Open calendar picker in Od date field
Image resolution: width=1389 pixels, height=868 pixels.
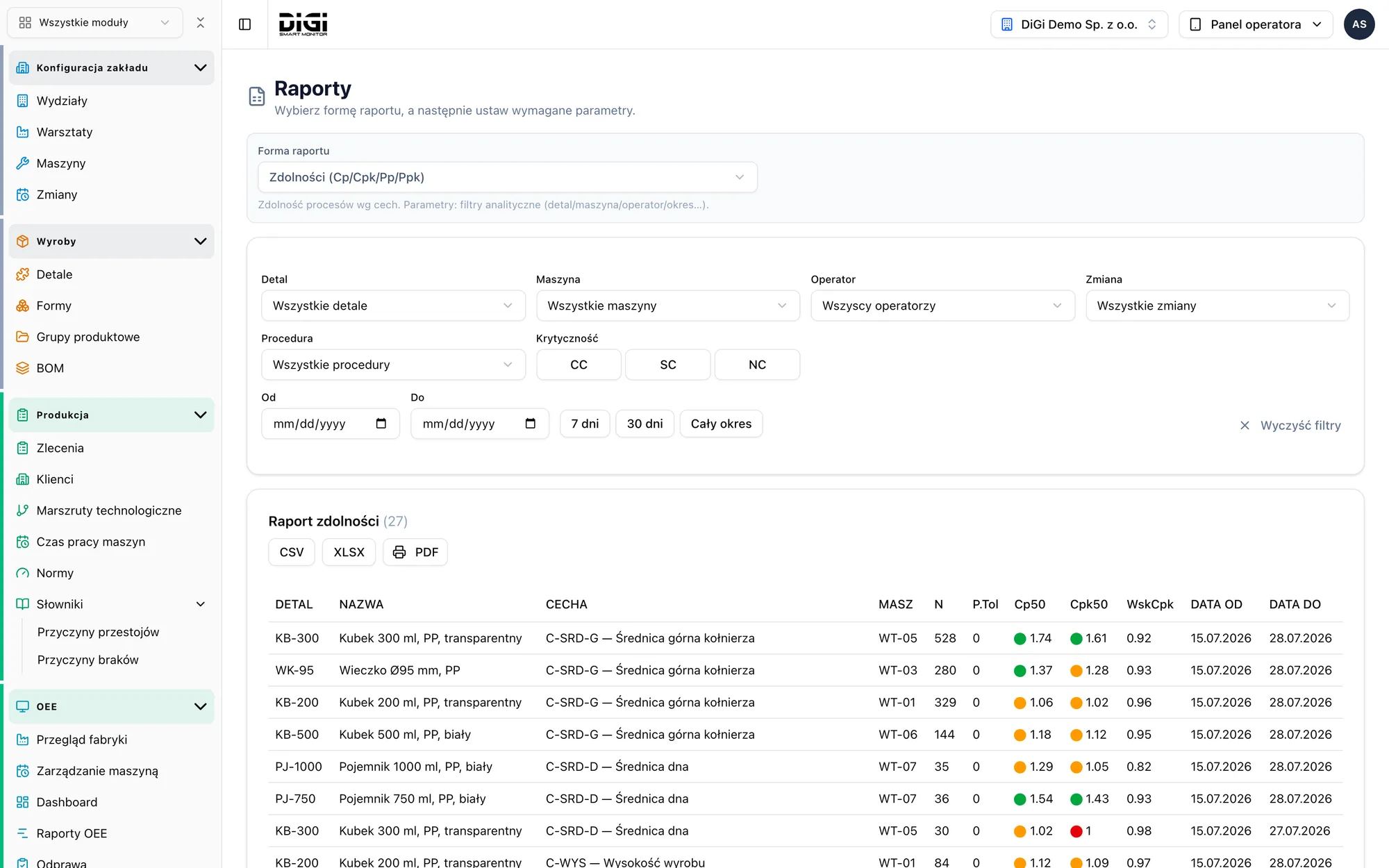(x=381, y=424)
